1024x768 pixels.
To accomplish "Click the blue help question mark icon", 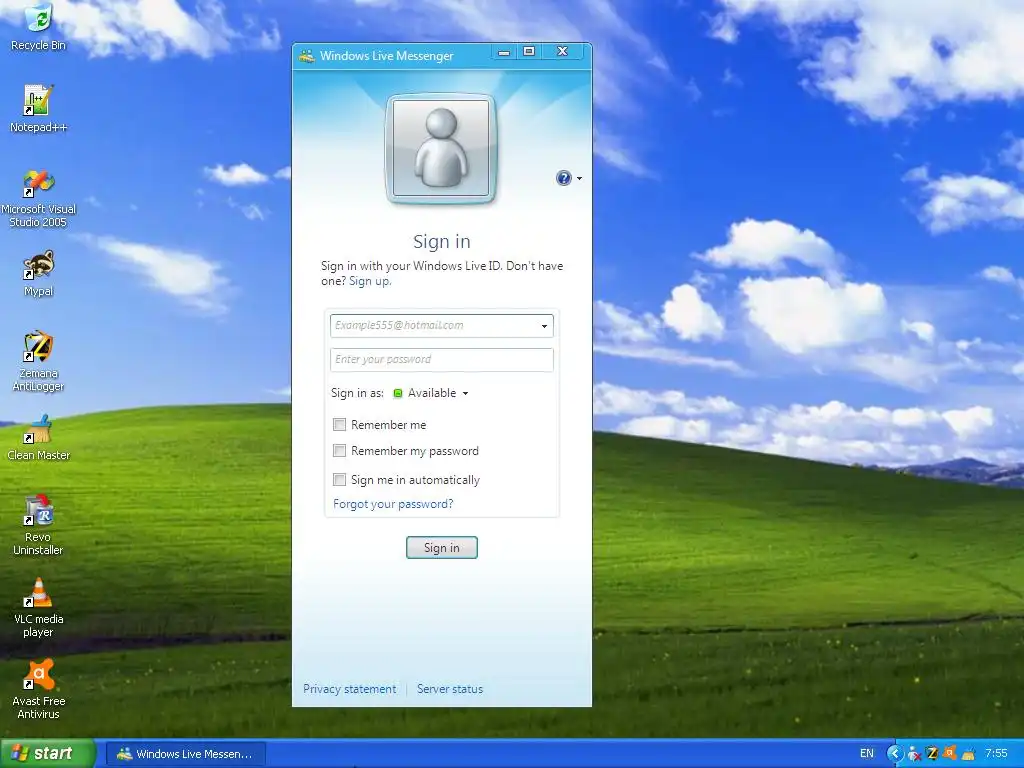I will click(564, 178).
